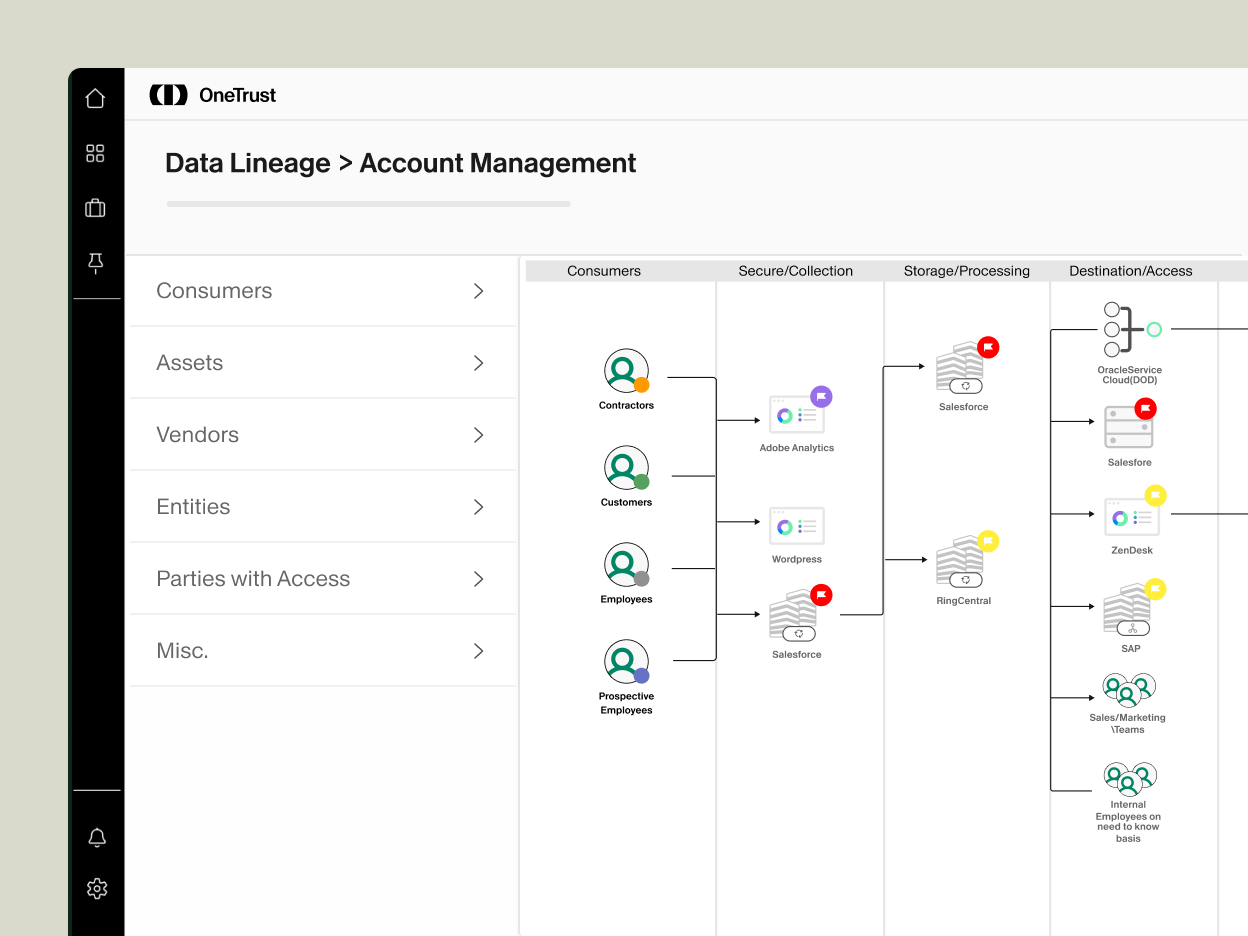Click the Data Lineage breadcrumb link
Screen dimensions: 1248x936
[248, 163]
